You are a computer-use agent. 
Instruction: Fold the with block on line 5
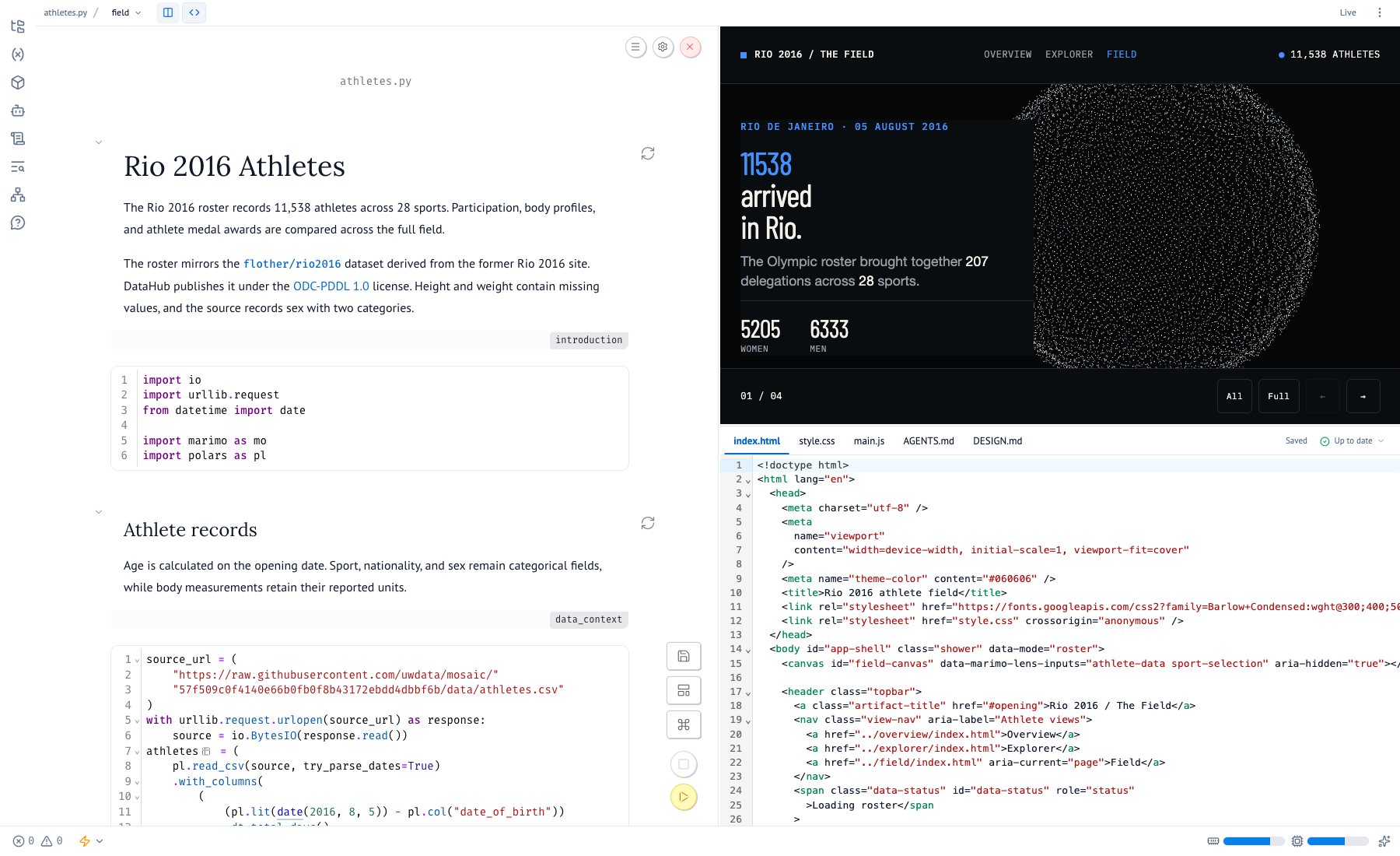138,721
